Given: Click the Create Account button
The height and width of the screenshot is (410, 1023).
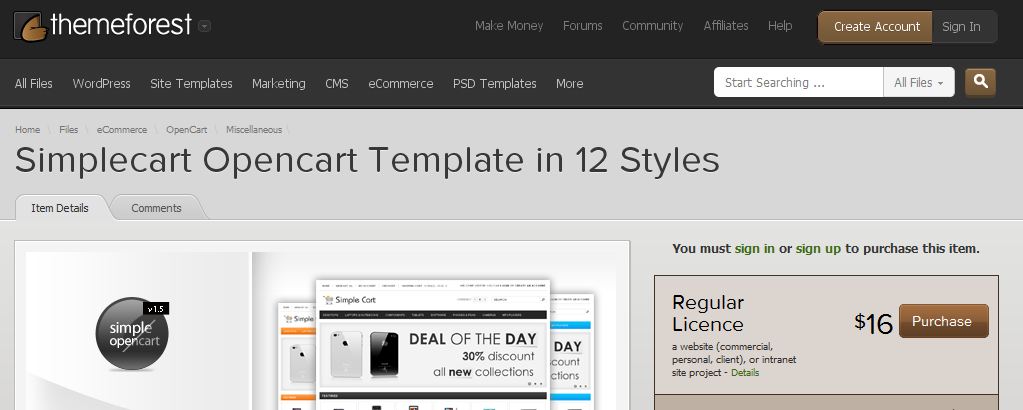Looking at the screenshot, I should pos(876,27).
